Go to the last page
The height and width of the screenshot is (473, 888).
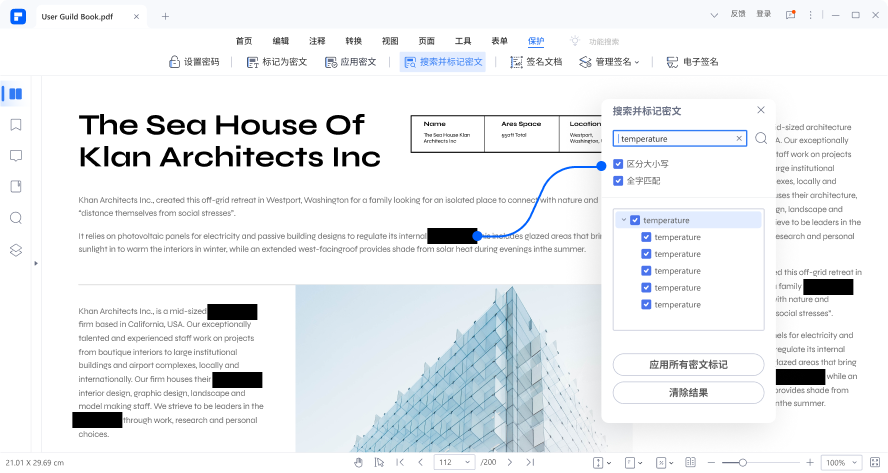530,463
